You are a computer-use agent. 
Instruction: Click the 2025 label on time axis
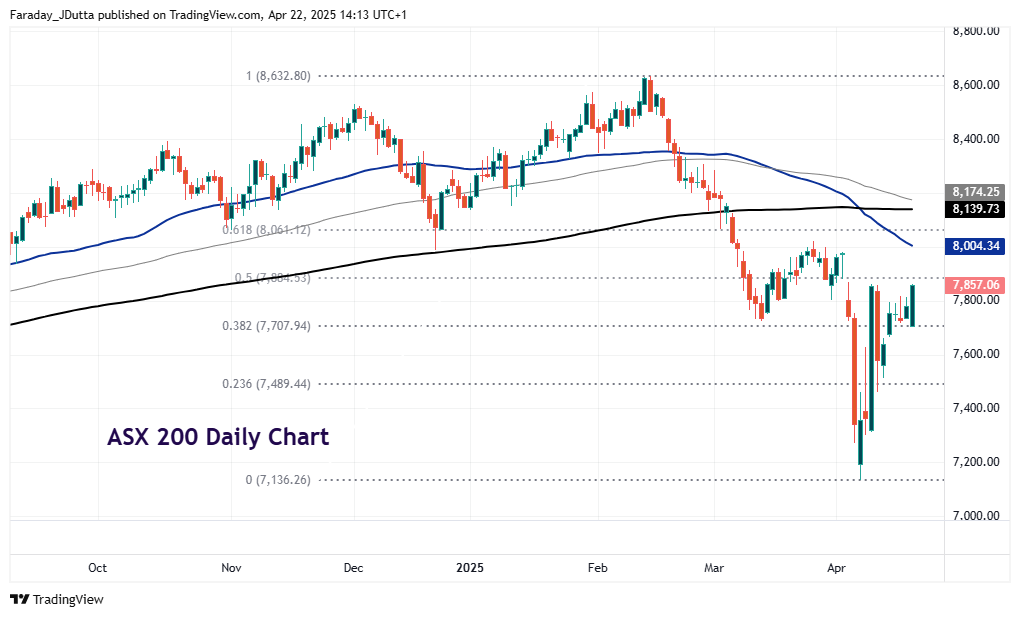[470, 568]
